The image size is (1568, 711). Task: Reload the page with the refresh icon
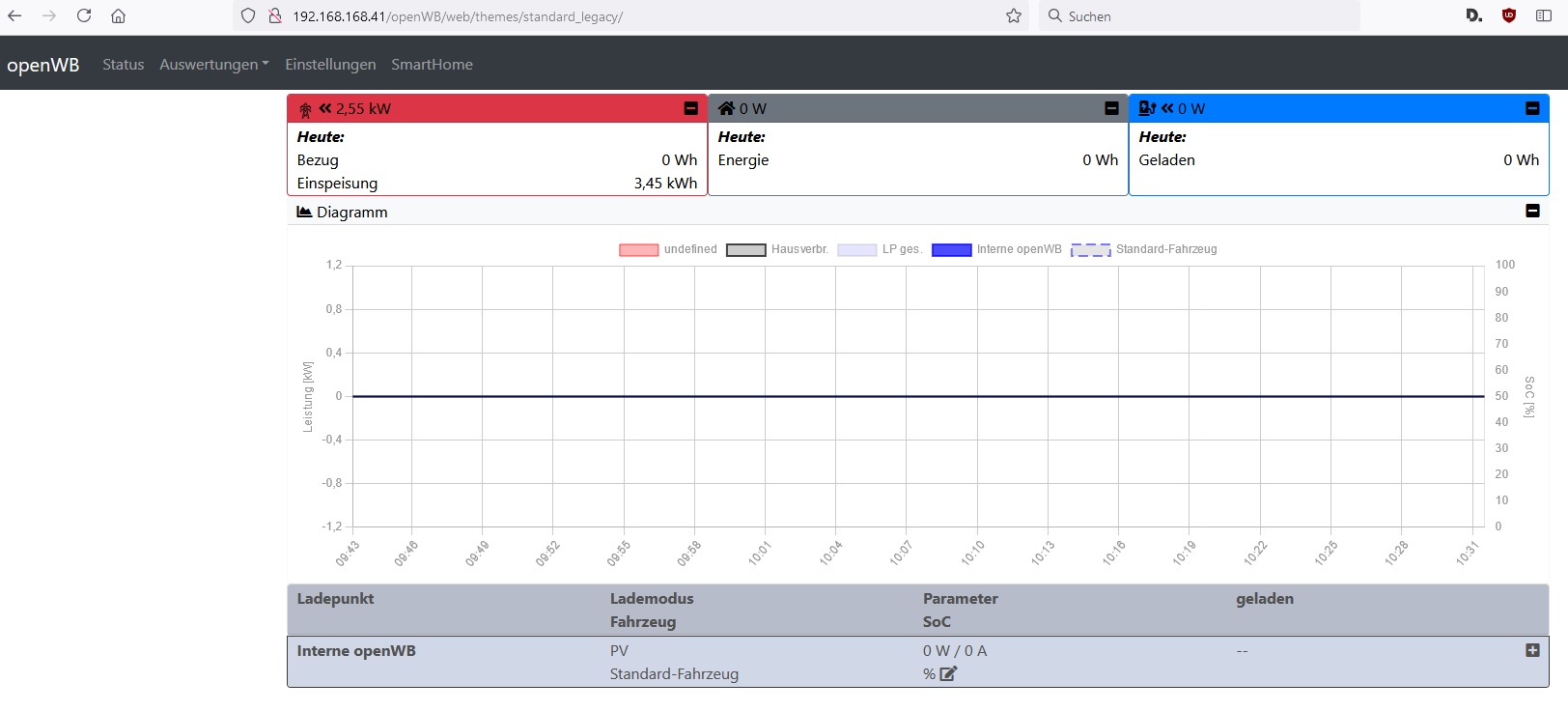point(84,15)
